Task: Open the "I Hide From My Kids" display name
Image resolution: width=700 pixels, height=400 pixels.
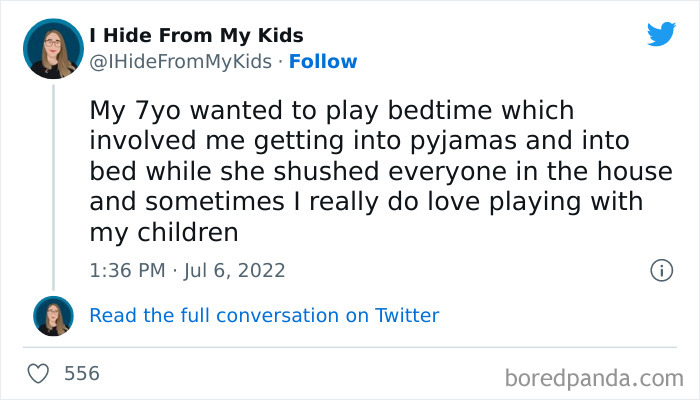Action: [x=196, y=36]
